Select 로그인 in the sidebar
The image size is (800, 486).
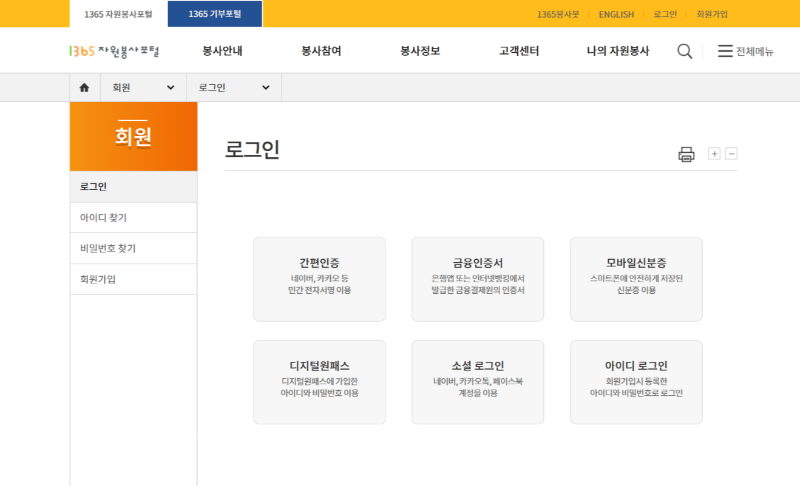click(x=134, y=187)
